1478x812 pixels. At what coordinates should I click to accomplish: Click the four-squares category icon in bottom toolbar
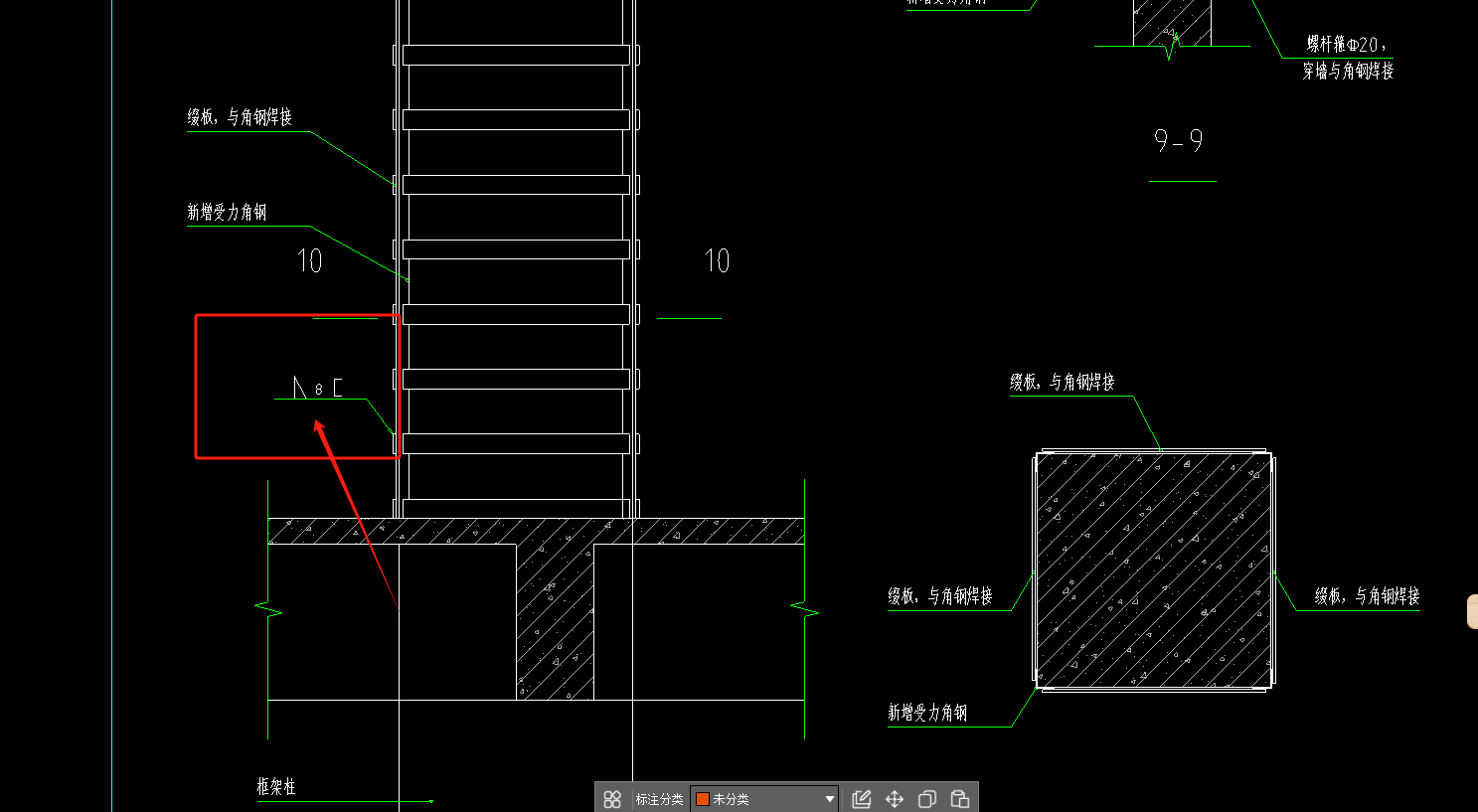(x=612, y=799)
